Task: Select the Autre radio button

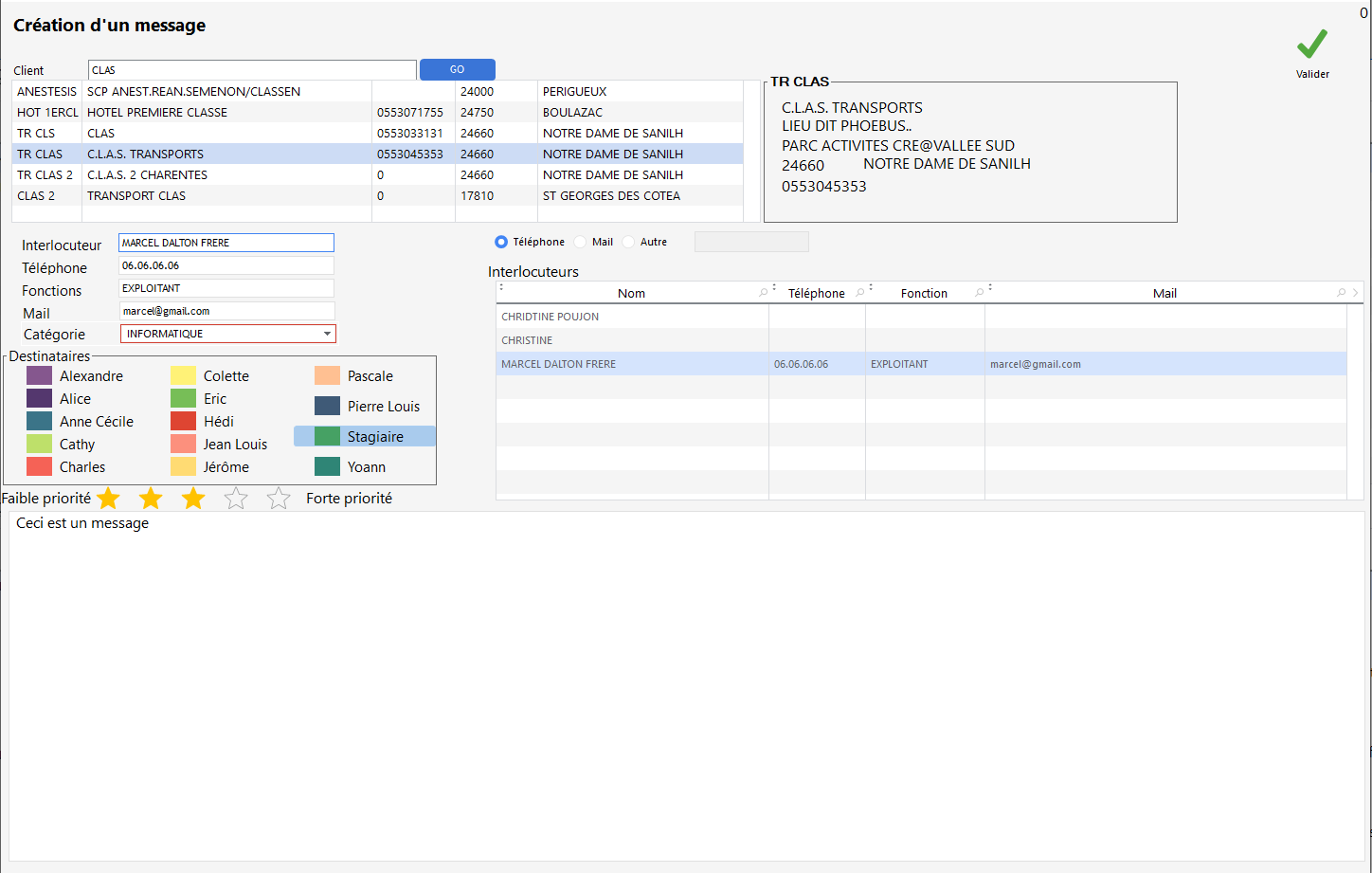Action: coord(628,242)
